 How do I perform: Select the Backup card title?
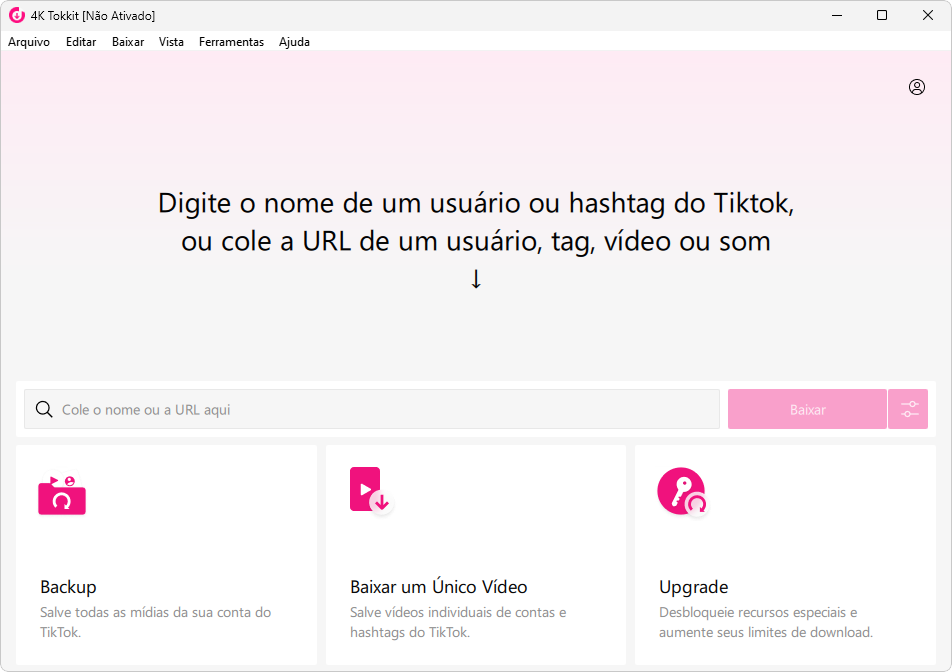68,587
